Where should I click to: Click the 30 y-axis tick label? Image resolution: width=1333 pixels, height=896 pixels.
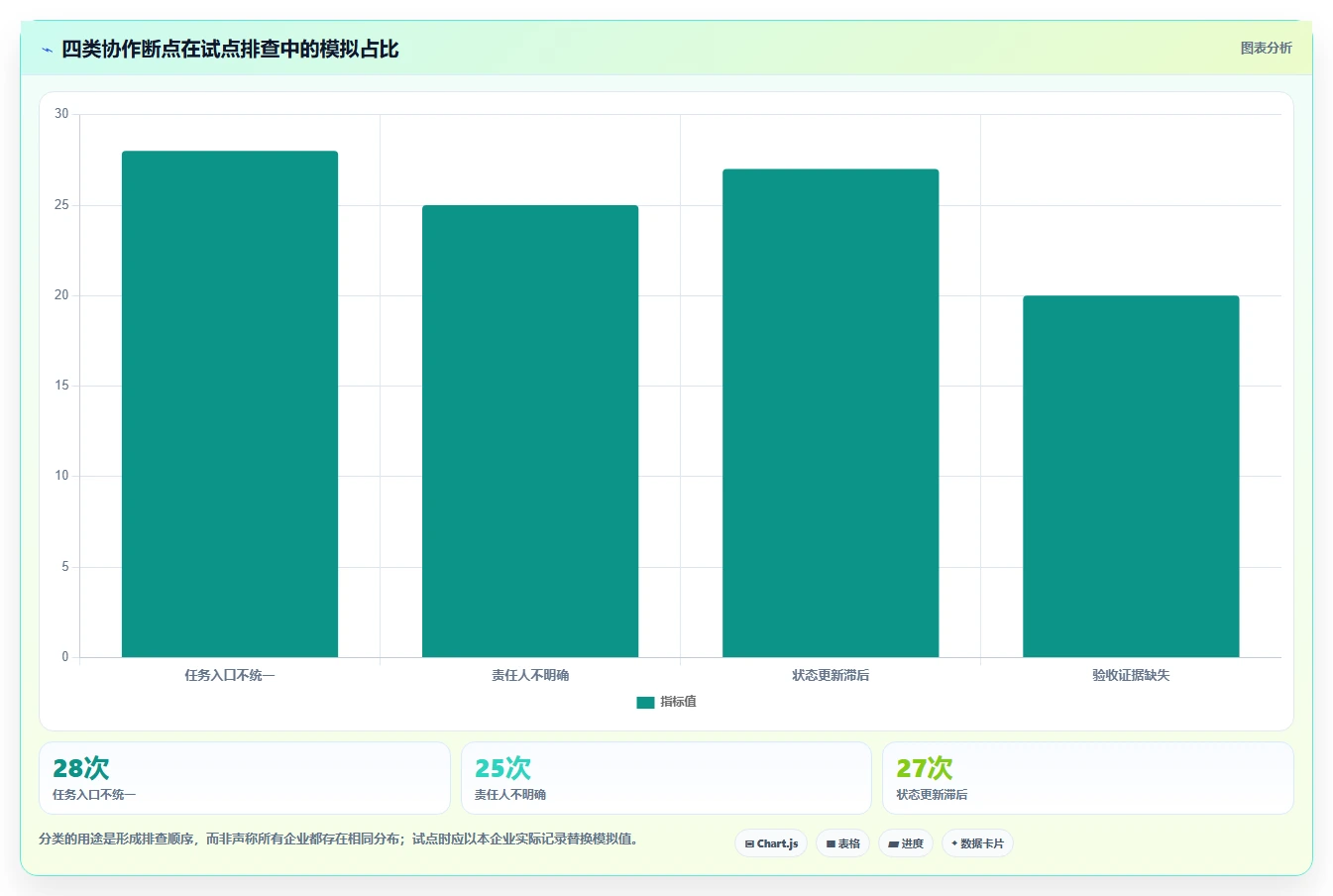click(61, 114)
